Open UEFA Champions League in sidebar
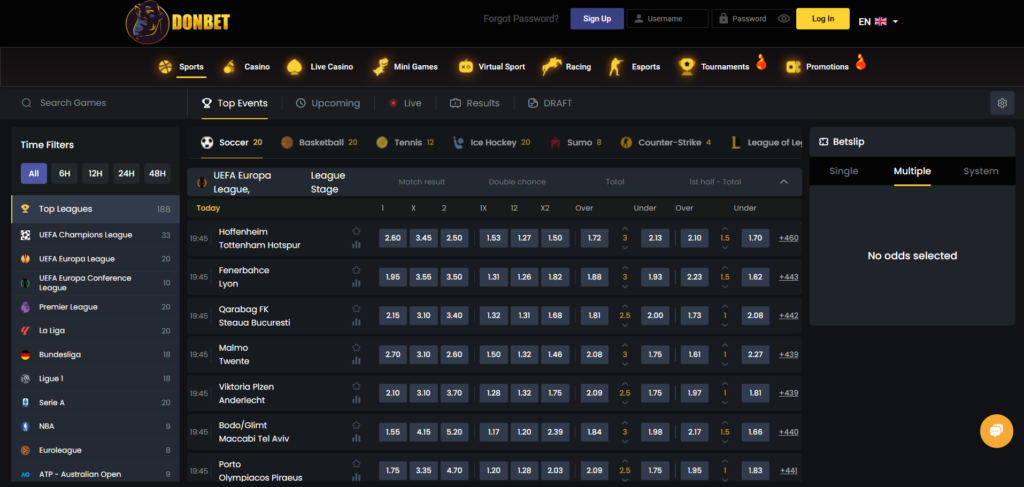 95,235
